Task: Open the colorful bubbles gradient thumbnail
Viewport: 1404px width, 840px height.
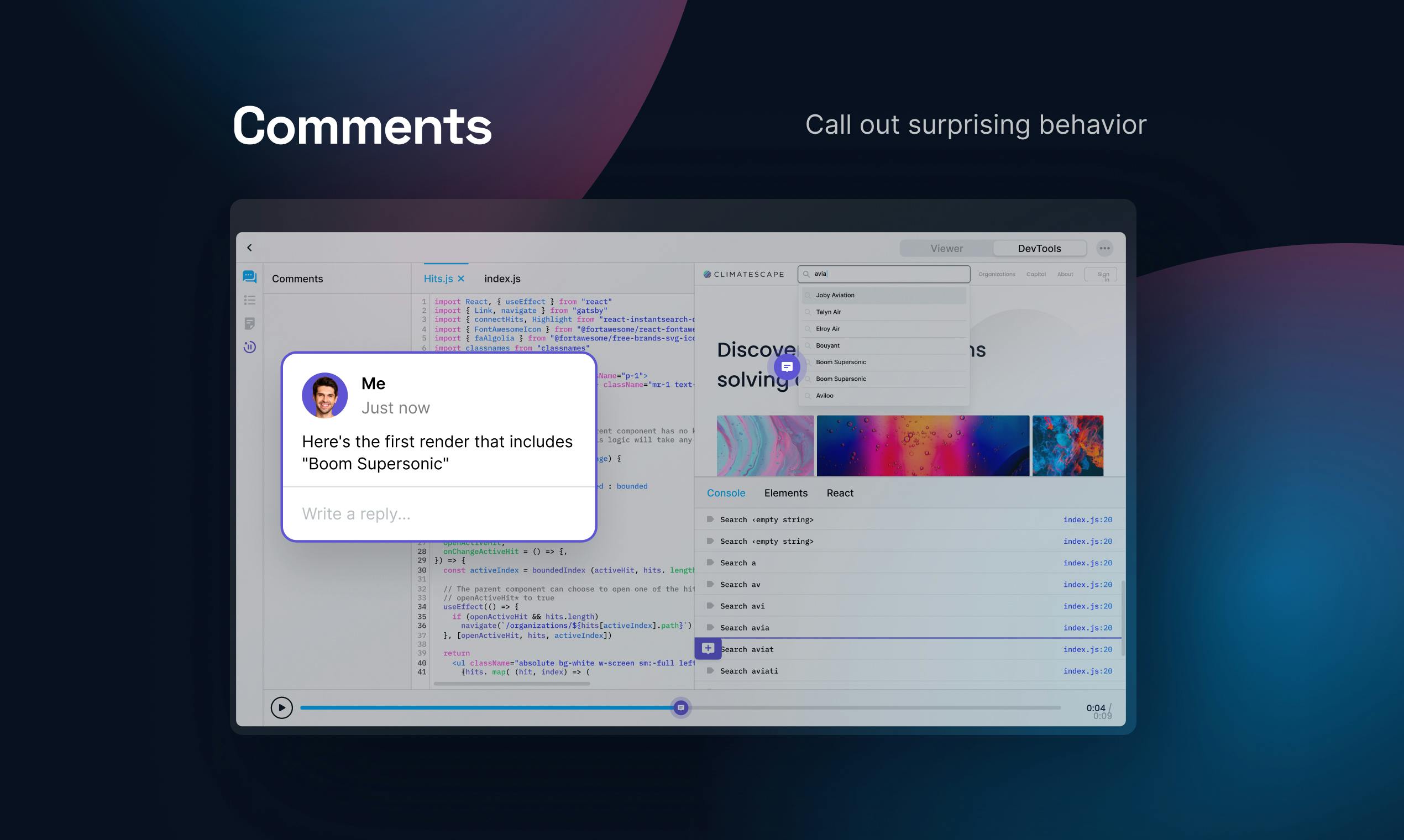Action: click(923, 445)
